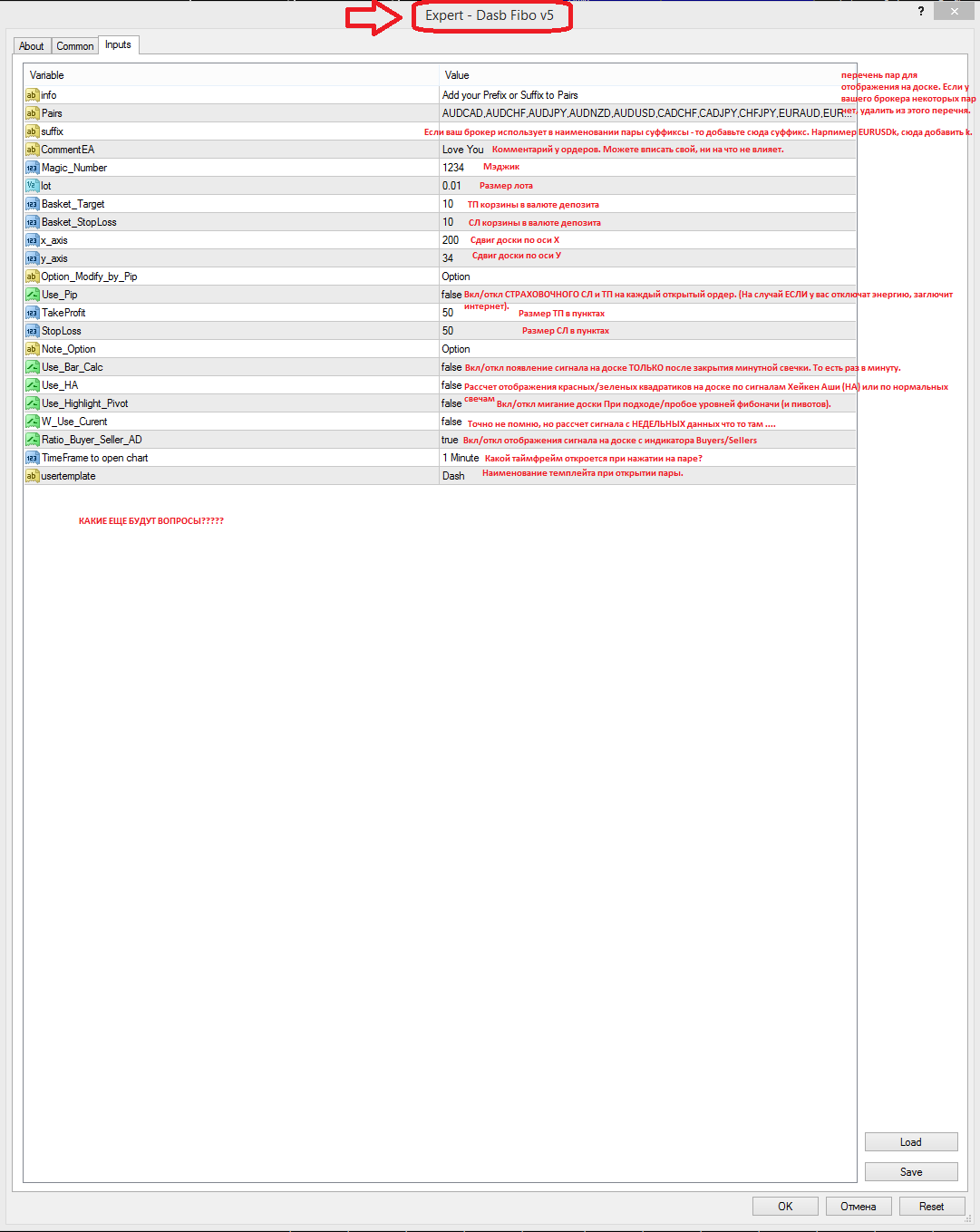Screen dimensions: 980x1232
Task: Click the Reset button
Action: (x=931, y=1207)
